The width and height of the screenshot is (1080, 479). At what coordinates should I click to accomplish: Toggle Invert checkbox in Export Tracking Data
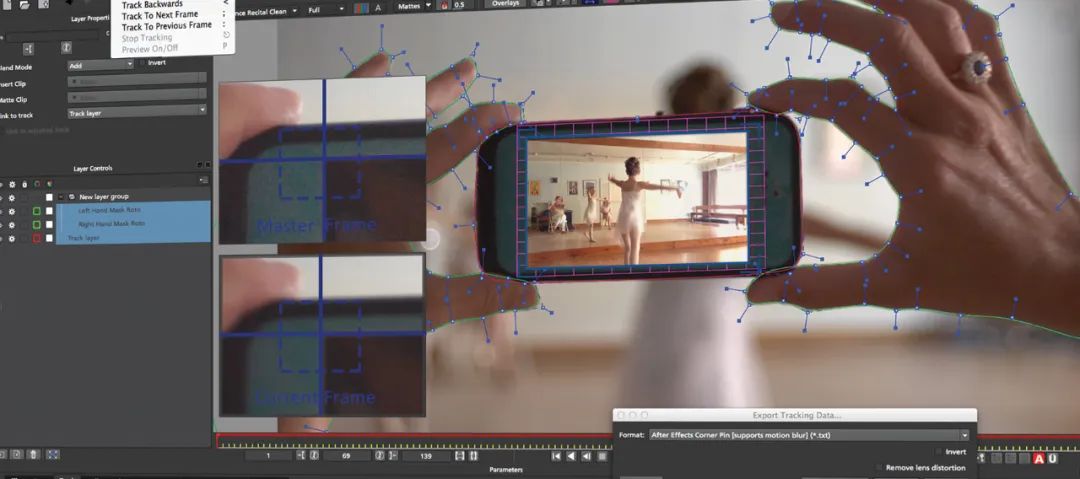939,452
